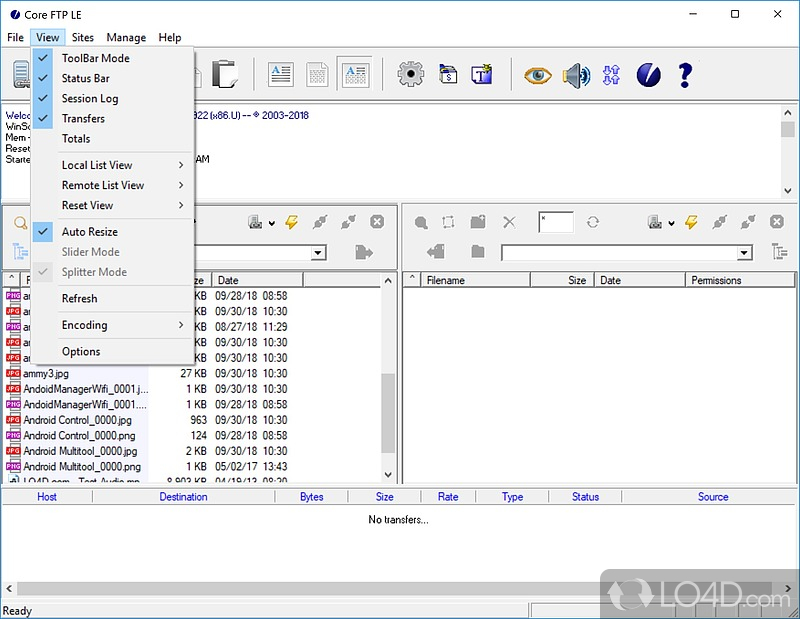Click the delete X icon in the remote pane

click(511, 222)
